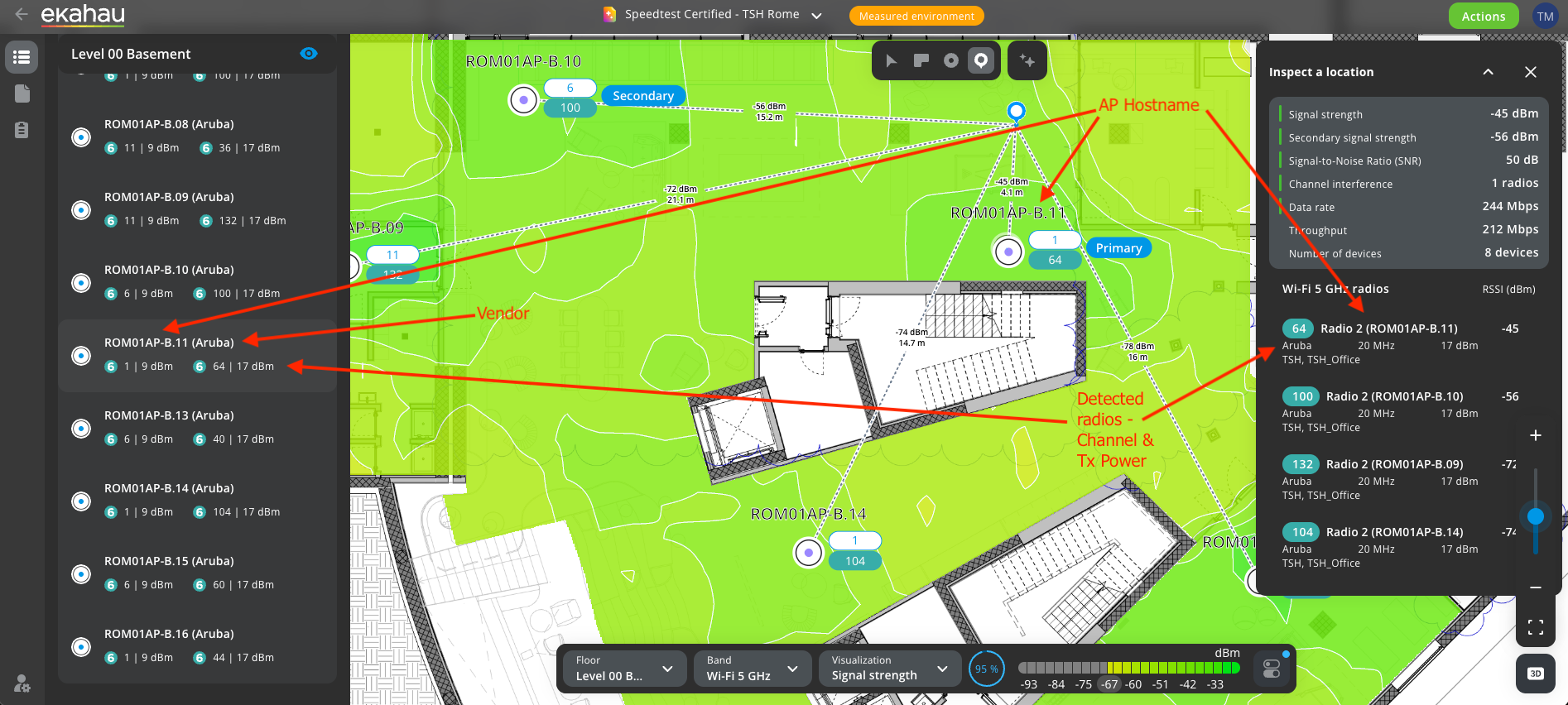Image resolution: width=1568 pixels, height=705 pixels.
Task: Open the visualization toggles switch in bottom bar
Action: 1272,668
